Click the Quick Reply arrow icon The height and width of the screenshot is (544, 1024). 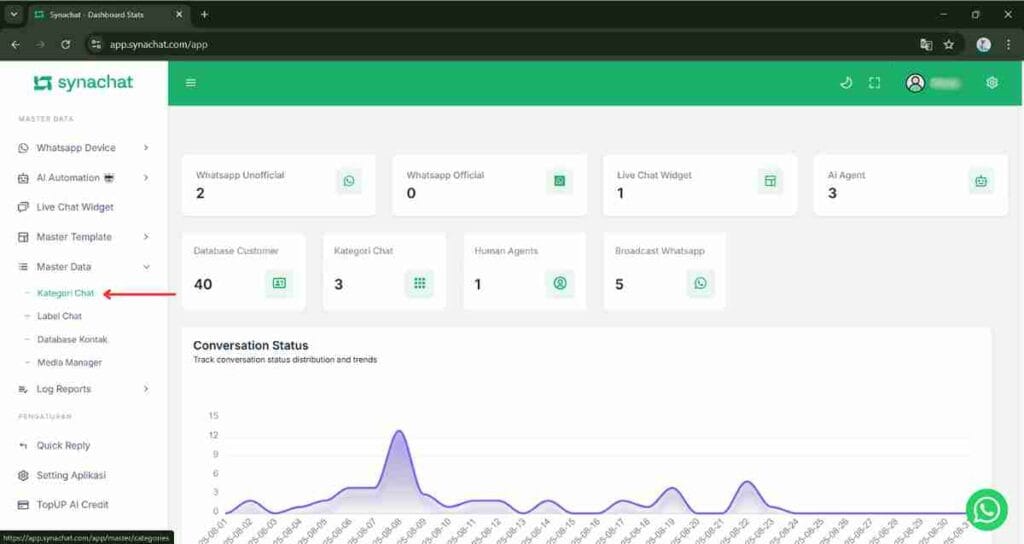(x=23, y=445)
